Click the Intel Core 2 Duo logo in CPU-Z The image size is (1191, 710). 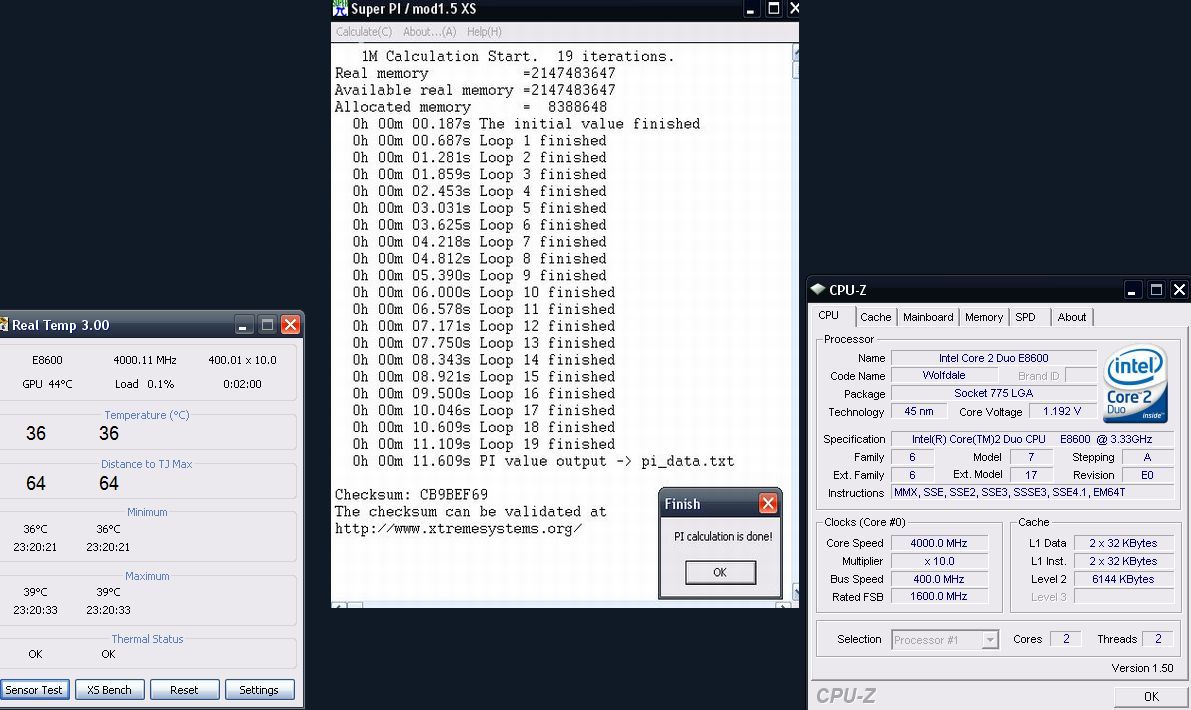coord(1135,383)
